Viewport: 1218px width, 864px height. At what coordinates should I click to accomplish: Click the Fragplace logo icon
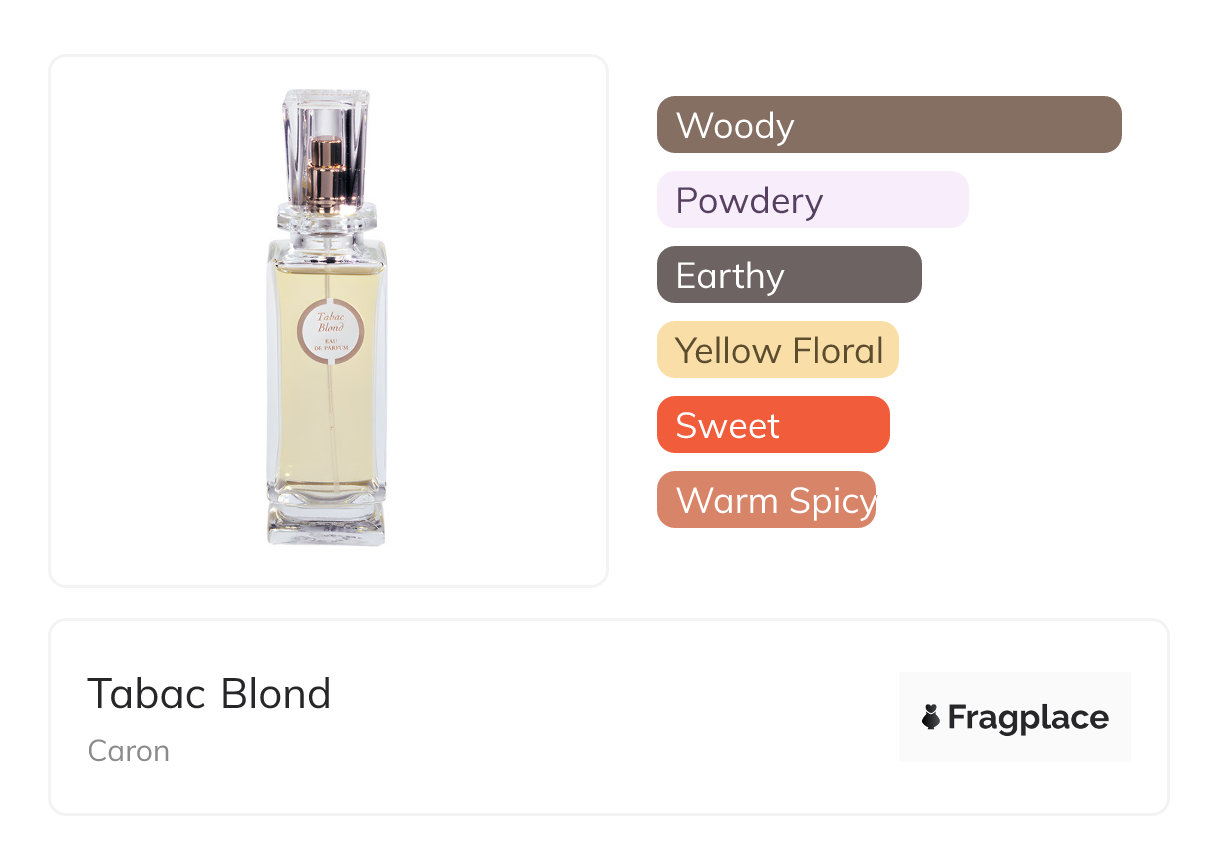(931, 717)
